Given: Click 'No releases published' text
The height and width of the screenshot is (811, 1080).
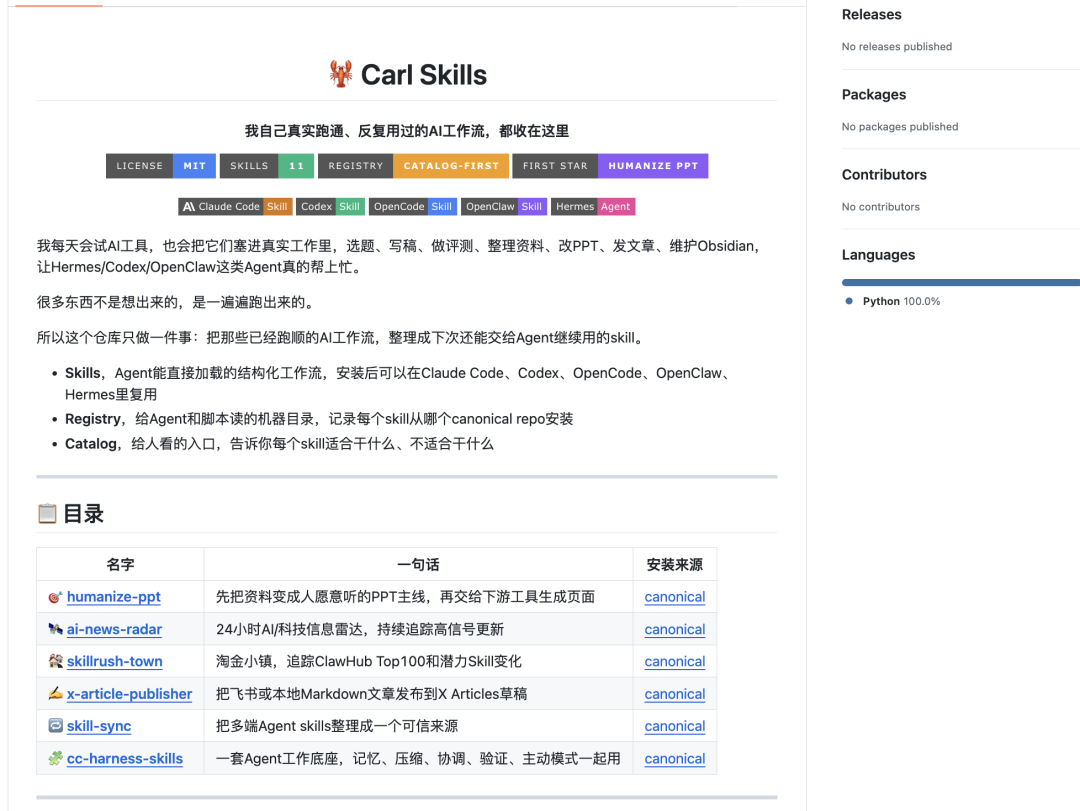Looking at the screenshot, I should pyautogui.click(x=897, y=46).
